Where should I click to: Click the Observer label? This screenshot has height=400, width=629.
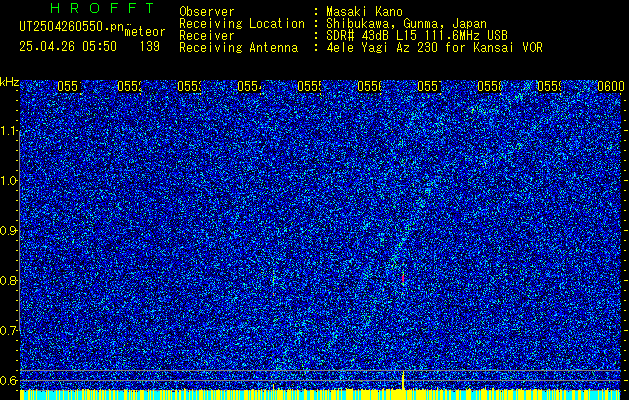(207, 11)
